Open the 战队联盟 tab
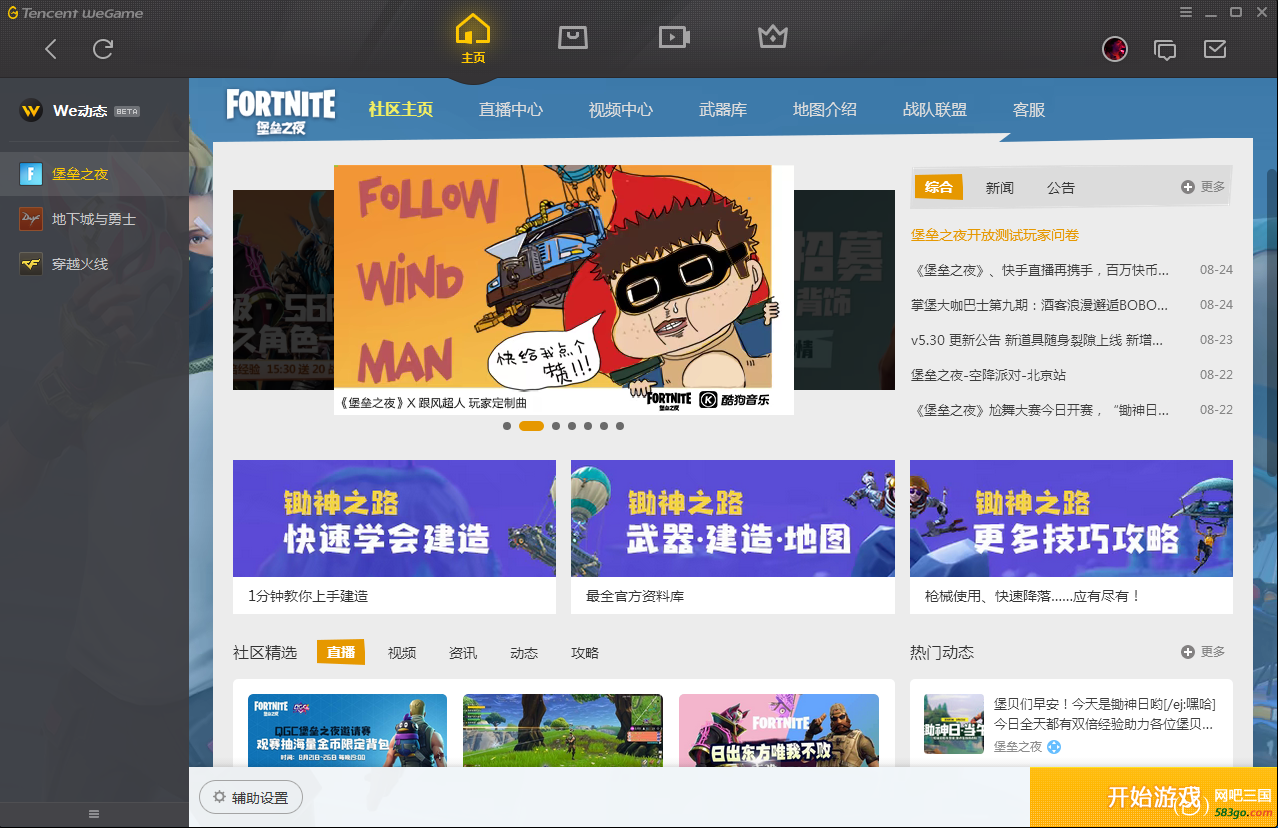This screenshot has width=1278, height=828. (x=935, y=109)
